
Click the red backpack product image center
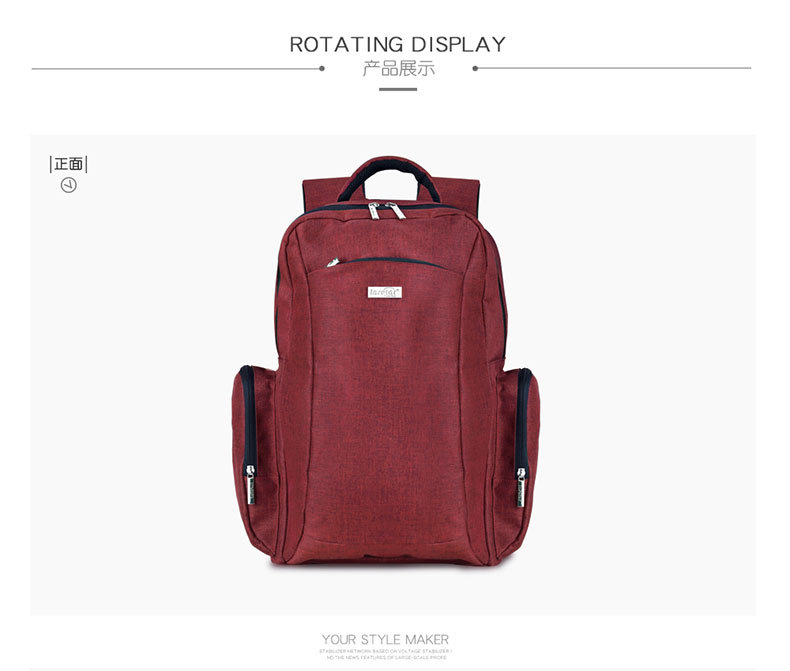[x=386, y=361]
